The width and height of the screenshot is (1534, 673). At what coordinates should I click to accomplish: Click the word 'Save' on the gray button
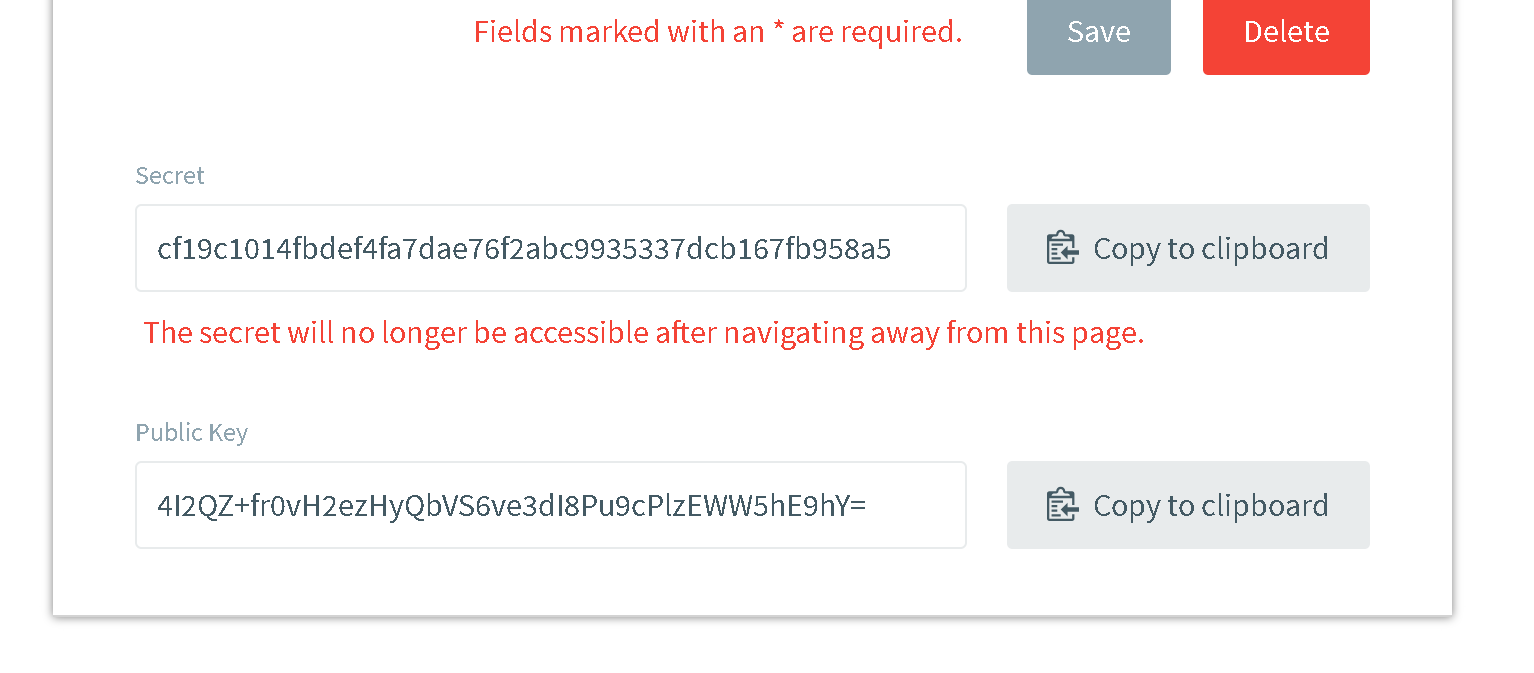pos(1098,32)
